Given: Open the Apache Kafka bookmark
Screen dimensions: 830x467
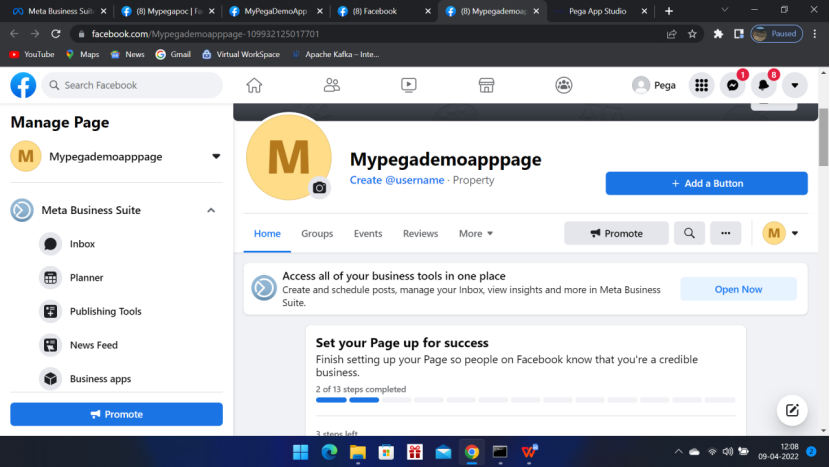Looking at the screenshot, I should (336, 54).
